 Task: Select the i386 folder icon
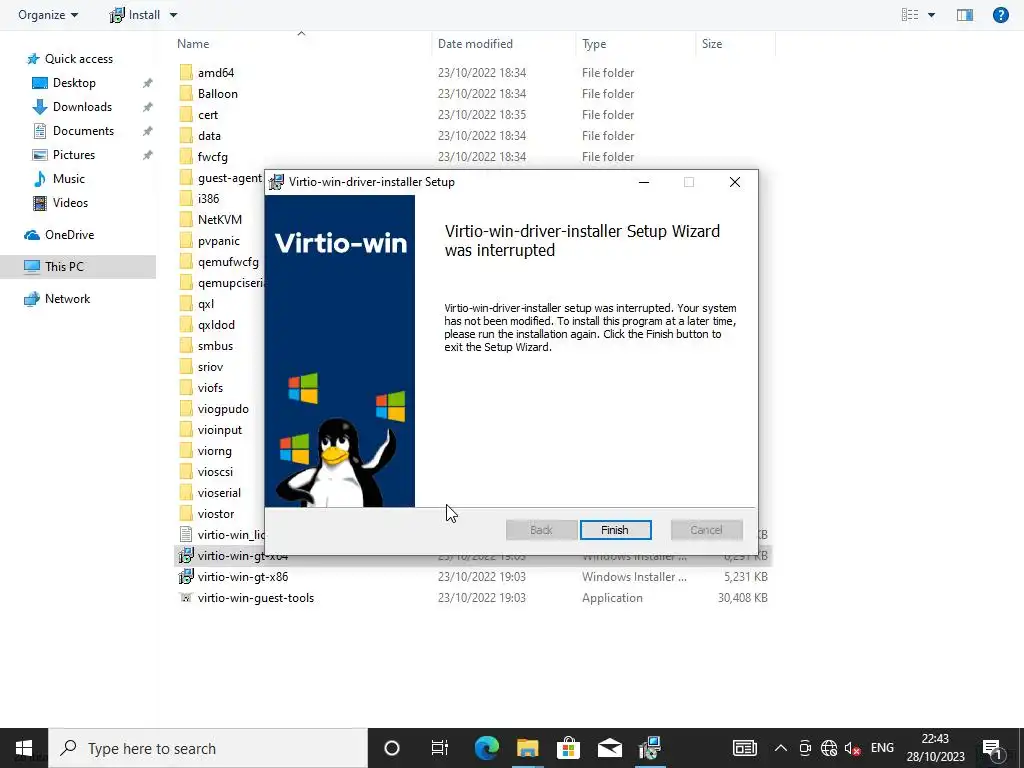[x=186, y=199]
